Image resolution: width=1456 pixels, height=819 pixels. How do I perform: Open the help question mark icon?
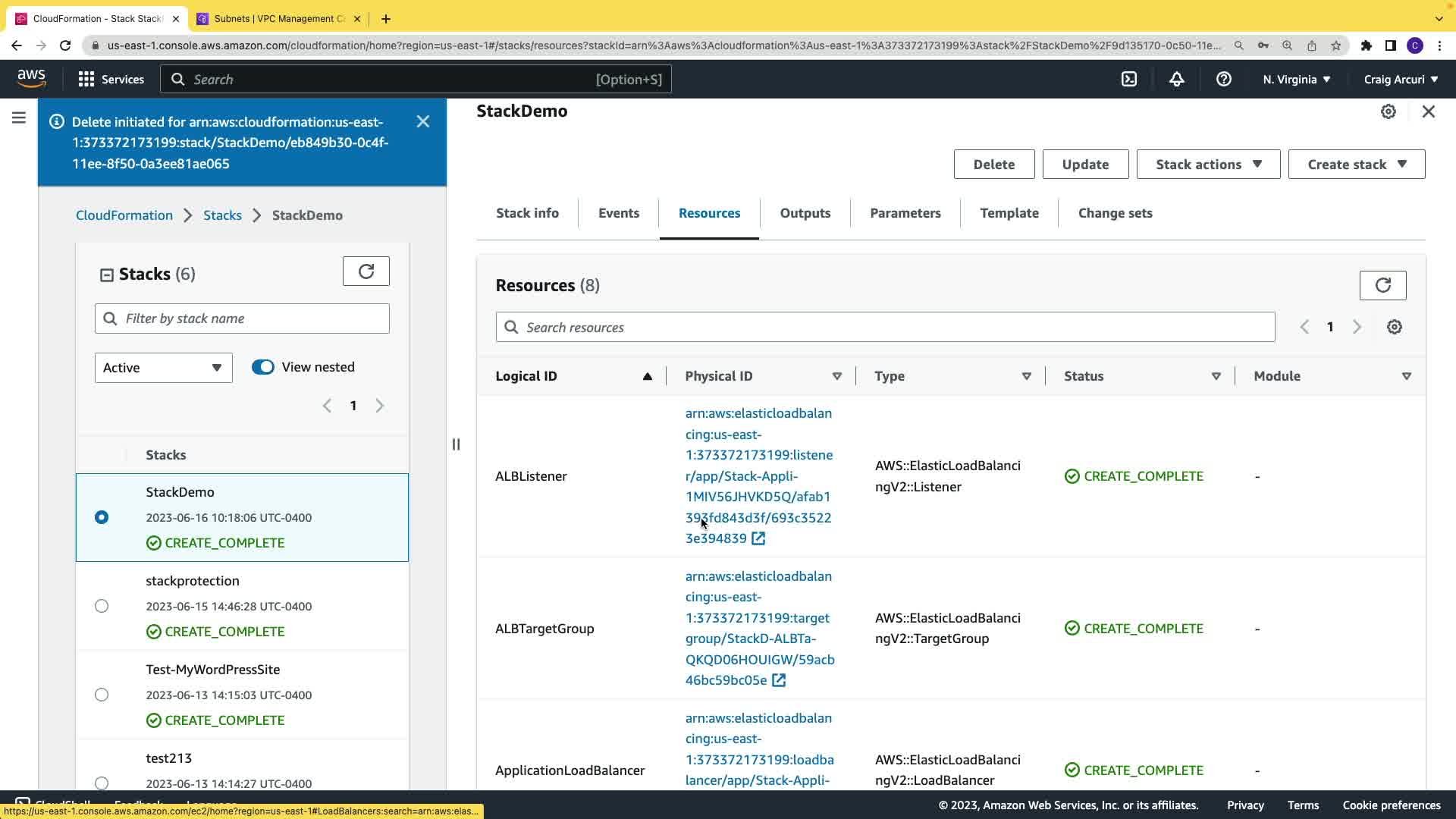1223,79
